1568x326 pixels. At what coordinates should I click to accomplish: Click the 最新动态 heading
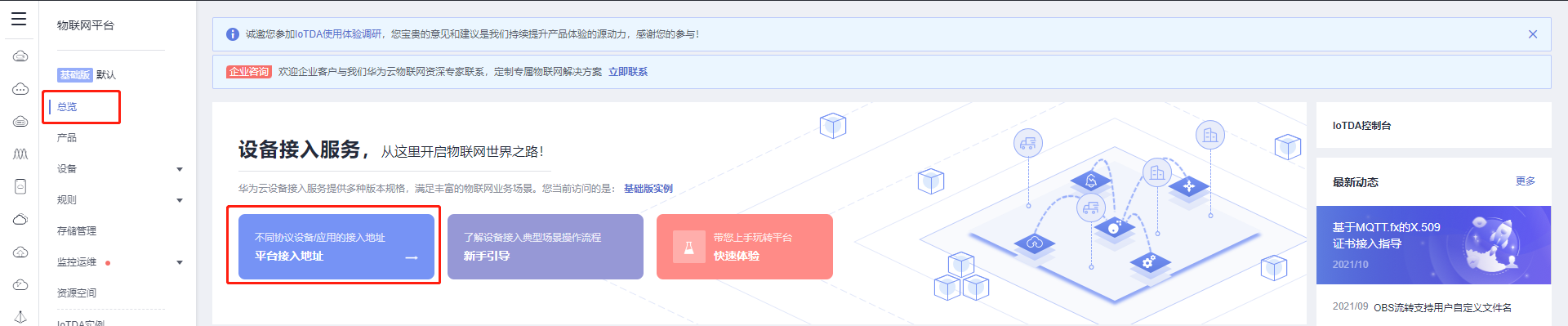(x=1356, y=182)
